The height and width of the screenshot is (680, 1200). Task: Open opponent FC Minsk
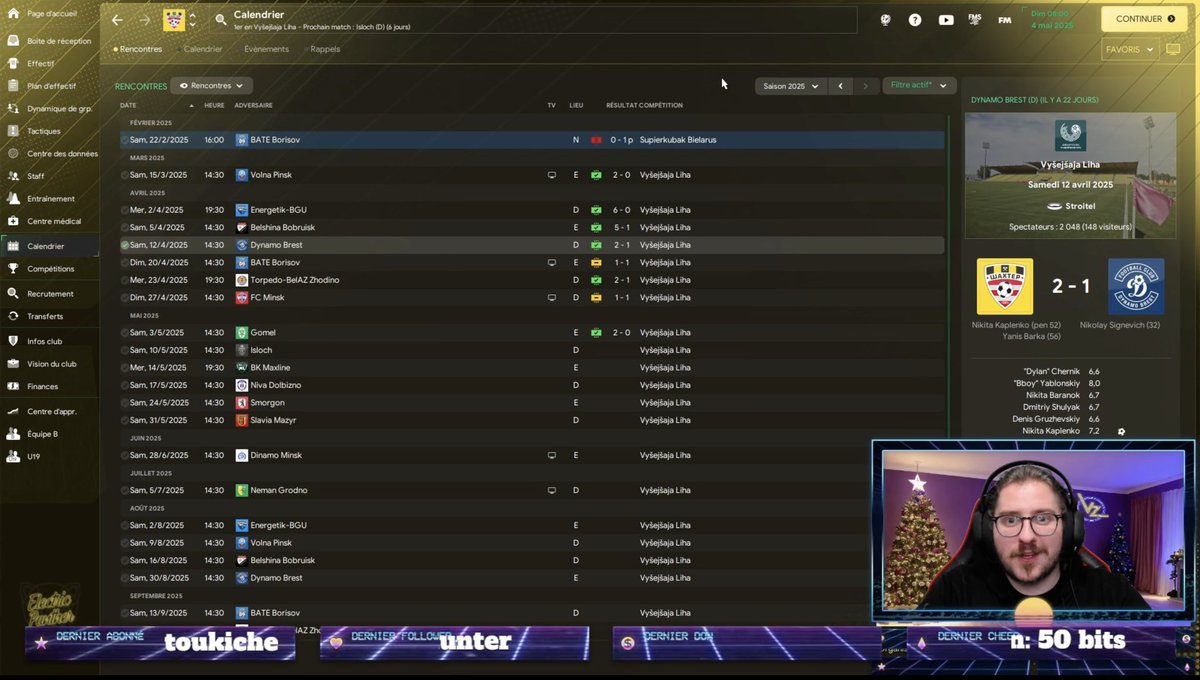pos(267,297)
